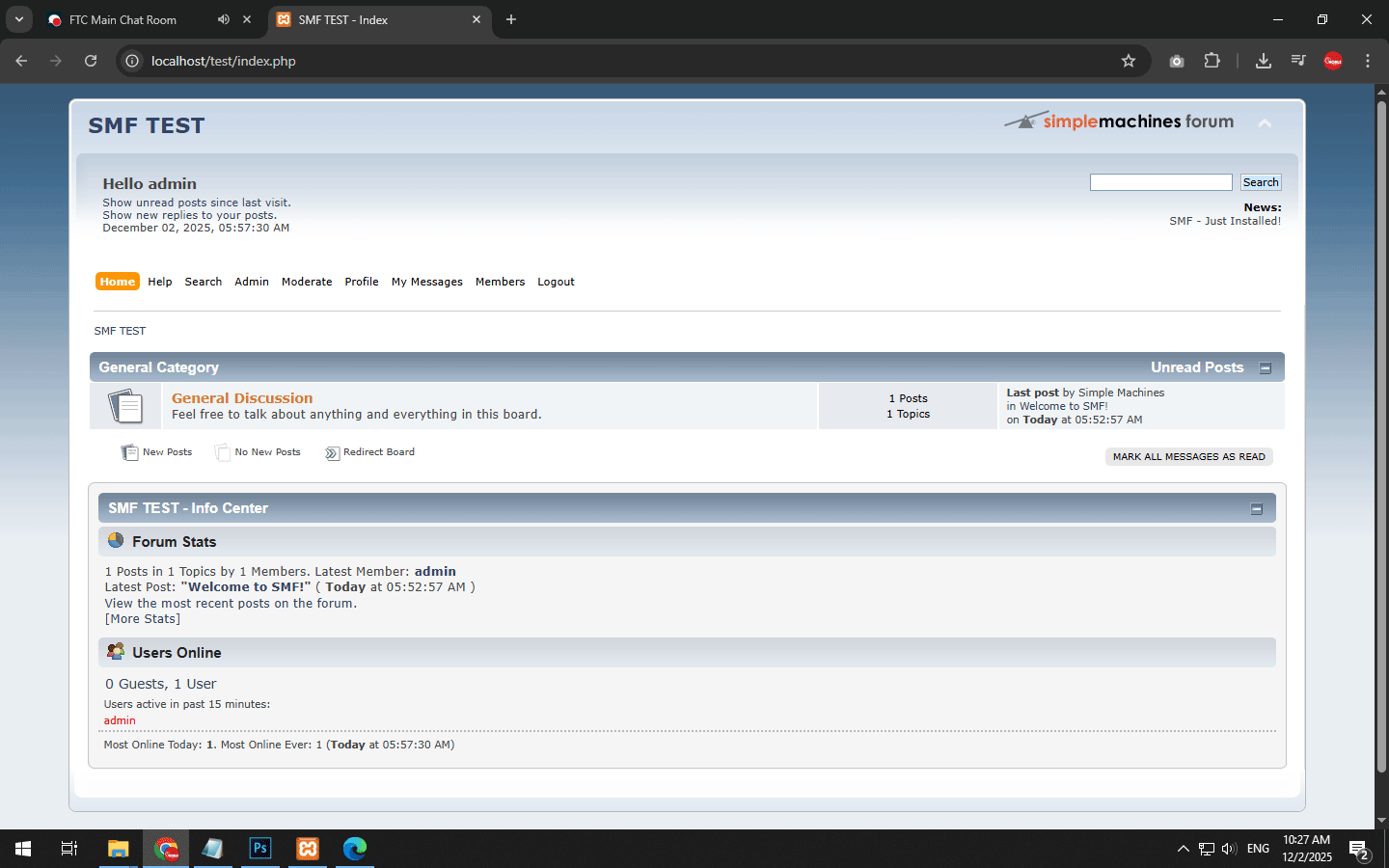Open the General Discussion board link
The image size is (1389, 868).
[x=242, y=398]
